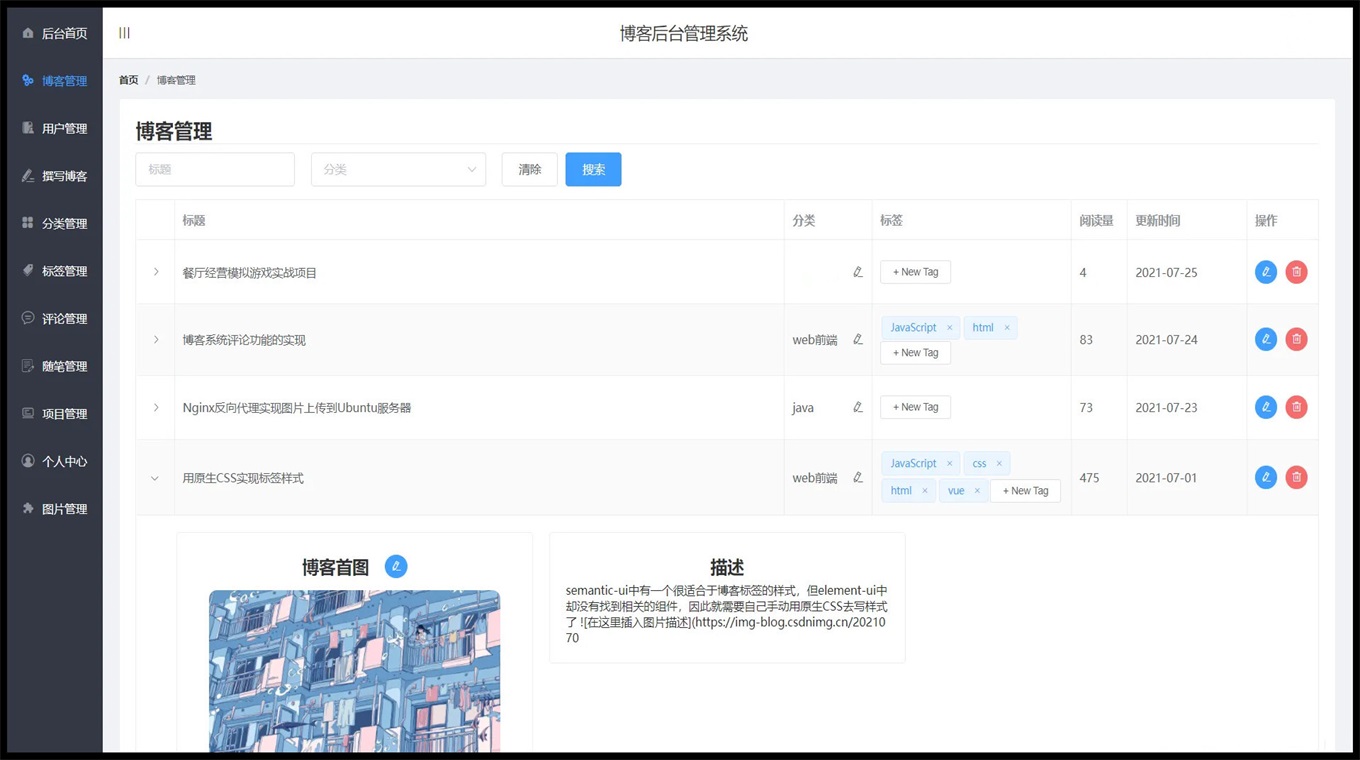The image size is (1360, 760).
Task: Edit category pencil for 博客系统评论功能的实现 row
Action: point(857,340)
